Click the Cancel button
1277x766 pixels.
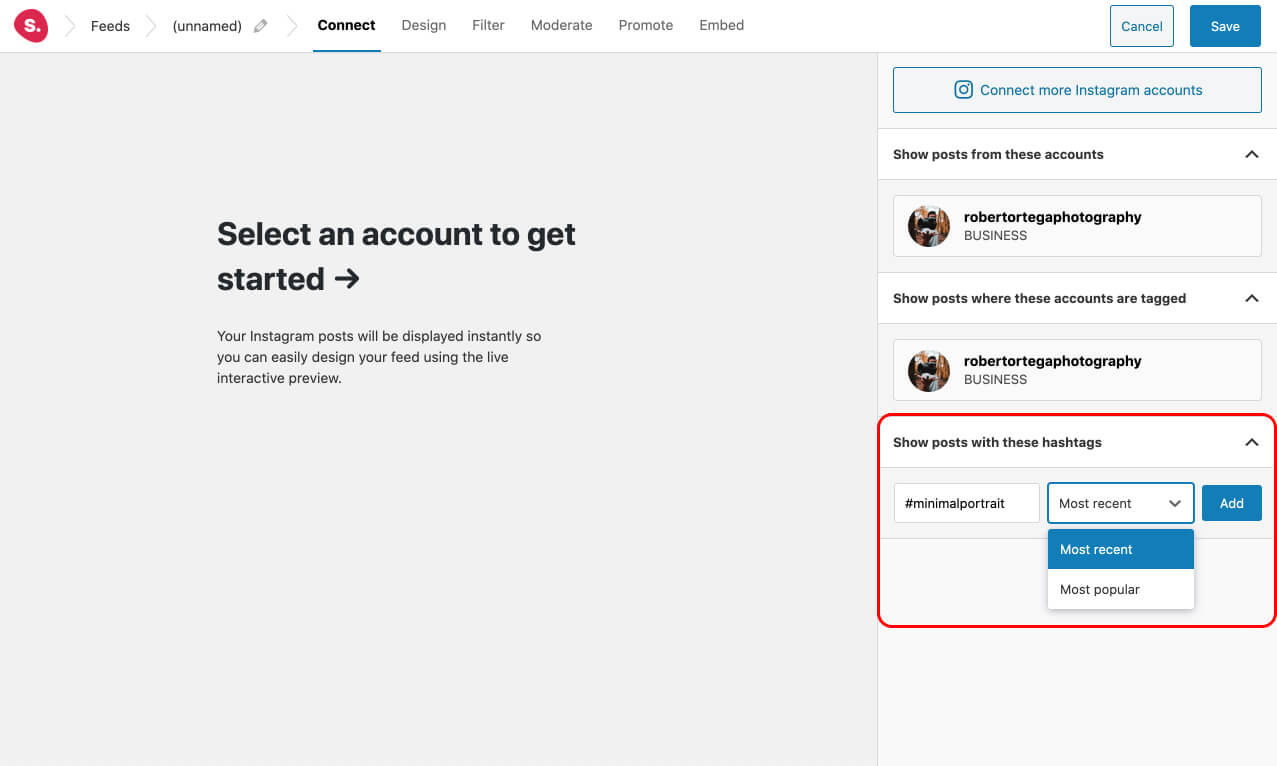pos(1142,26)
